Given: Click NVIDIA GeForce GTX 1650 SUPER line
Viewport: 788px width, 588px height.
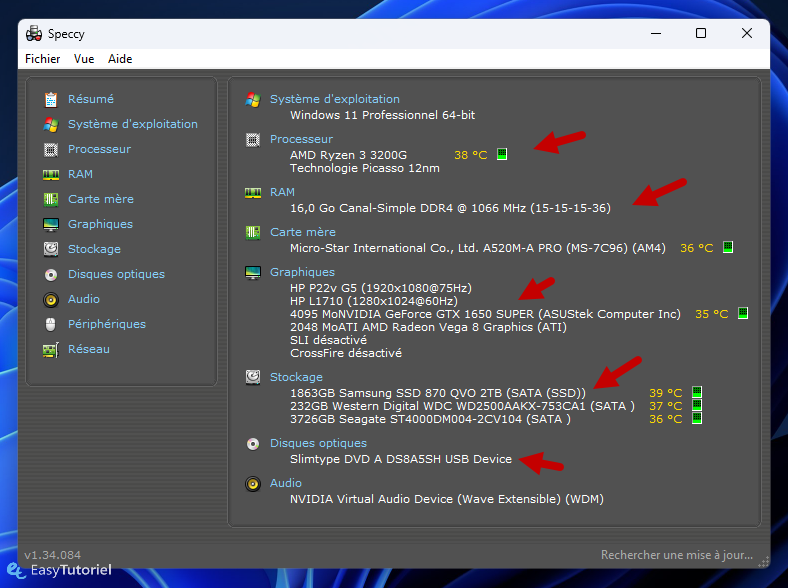Looking at the screenshot, I should [485, 314].
